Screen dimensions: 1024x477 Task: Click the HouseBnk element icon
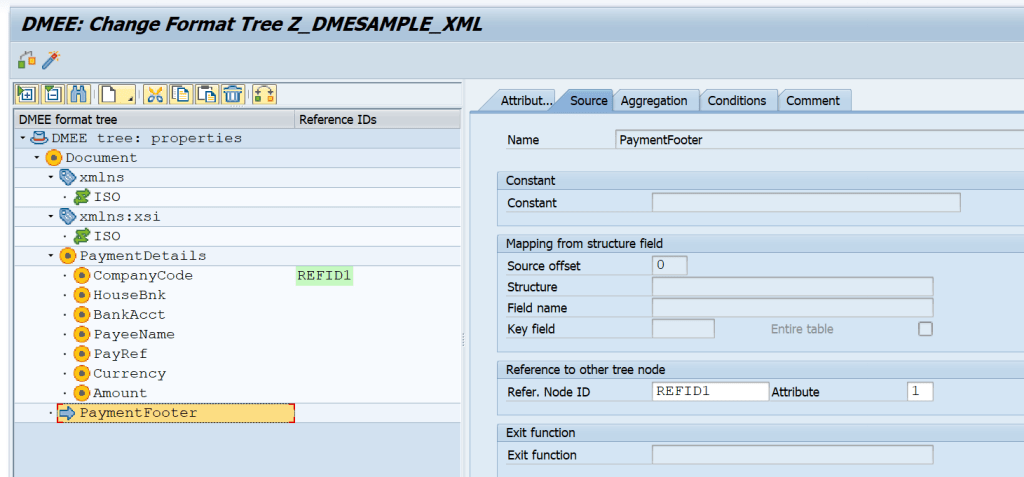(81, 295)
